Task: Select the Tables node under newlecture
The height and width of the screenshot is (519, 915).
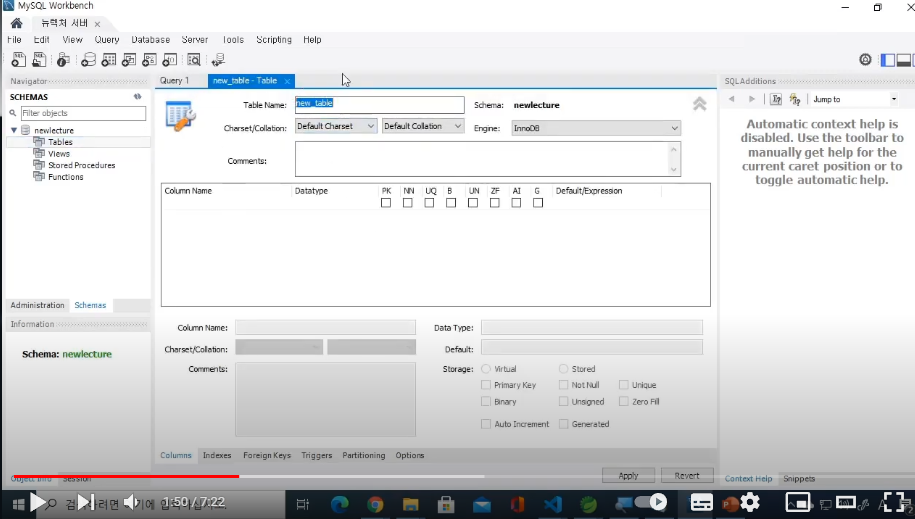Action: pyautogui.click(x=60, y=142)
